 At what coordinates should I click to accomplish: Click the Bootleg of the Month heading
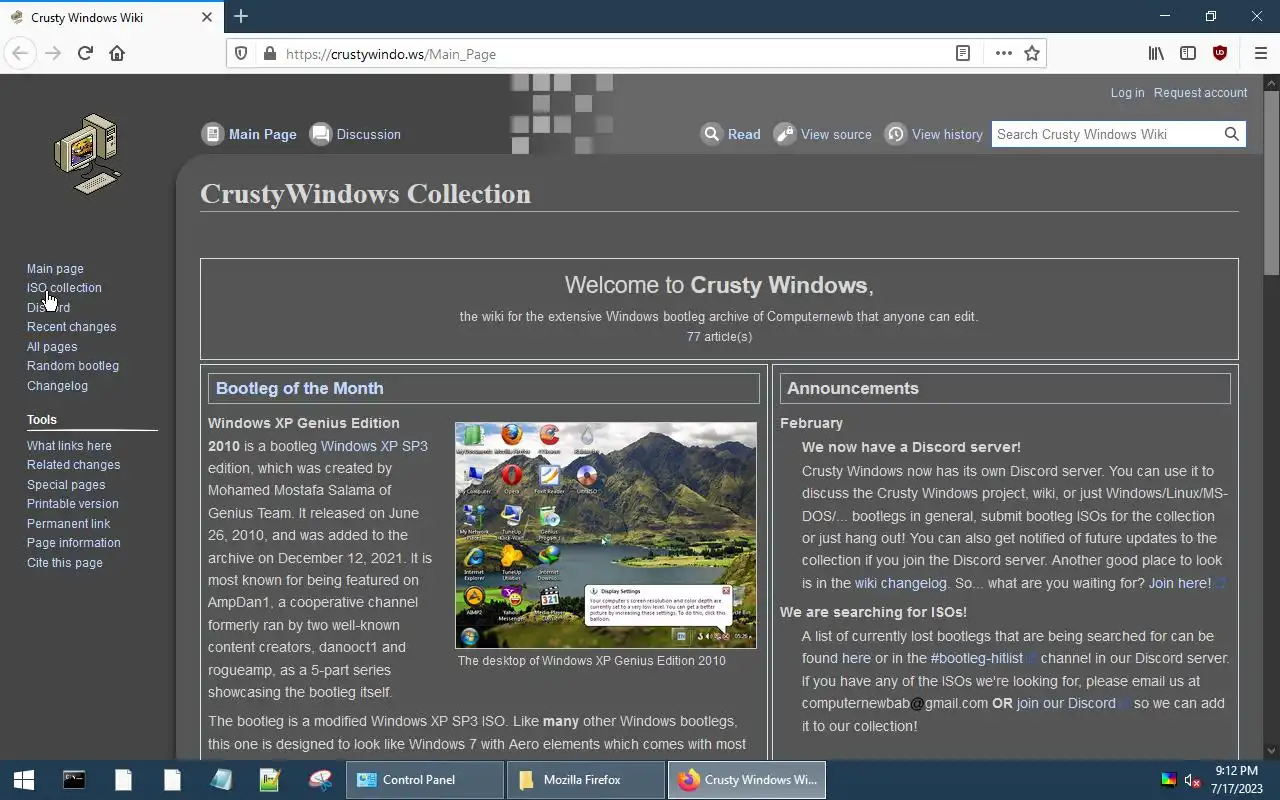pyautogui.click(x=300, y=388)
